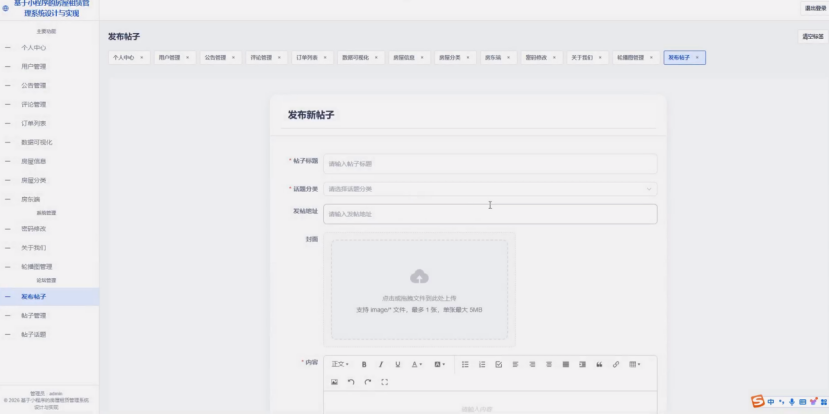Click the 退出登录 button
Screen dimensions: 829x414
[x=814, y=8]
